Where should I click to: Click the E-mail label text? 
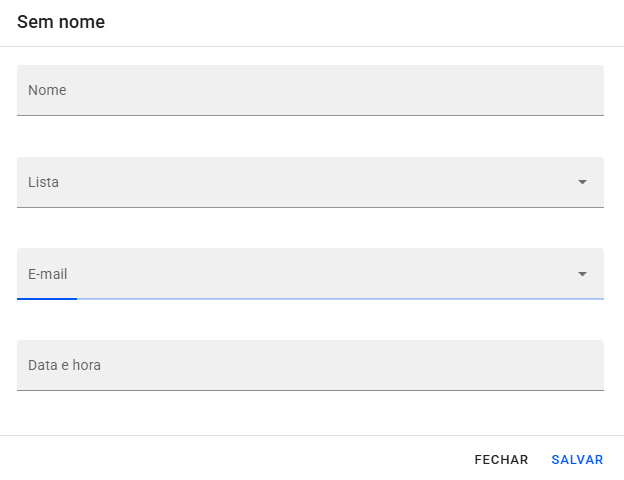(x=48, y=274)
